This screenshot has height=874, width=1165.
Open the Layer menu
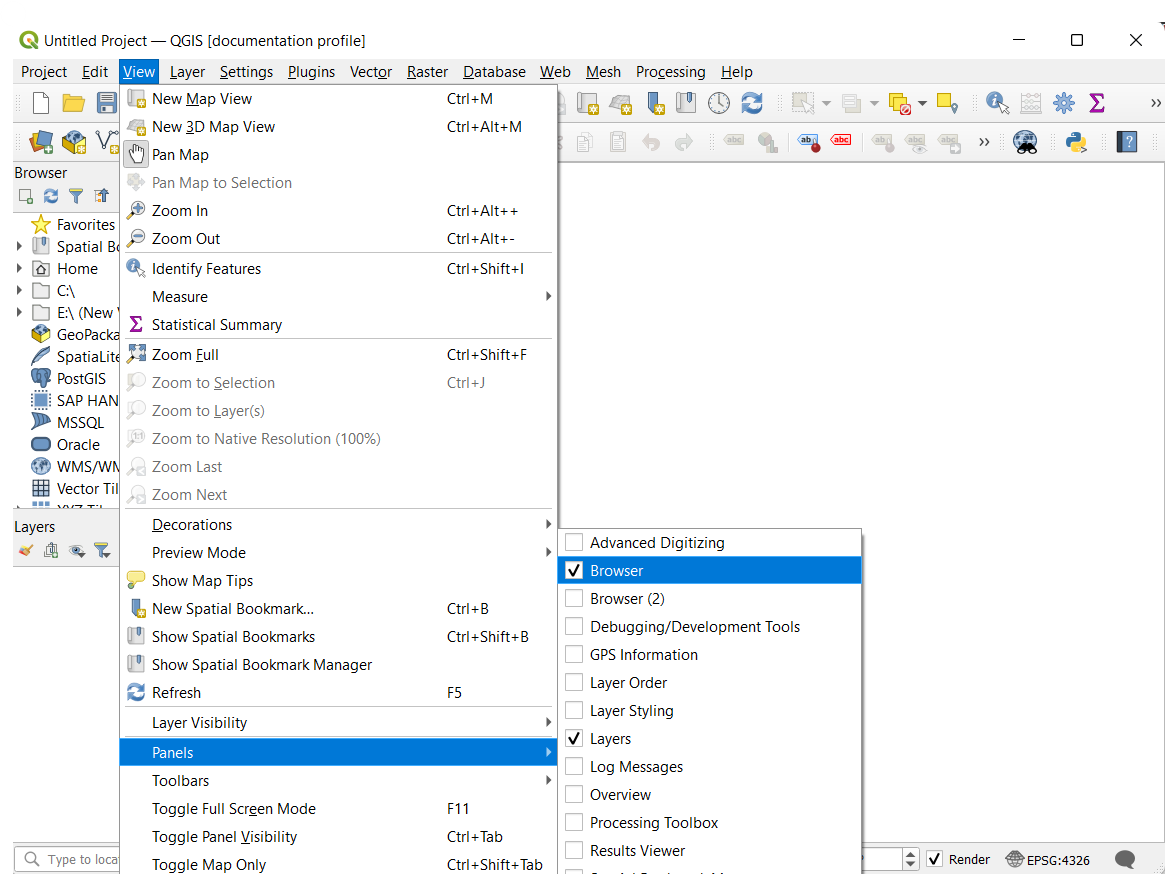(x=187, y=71)
